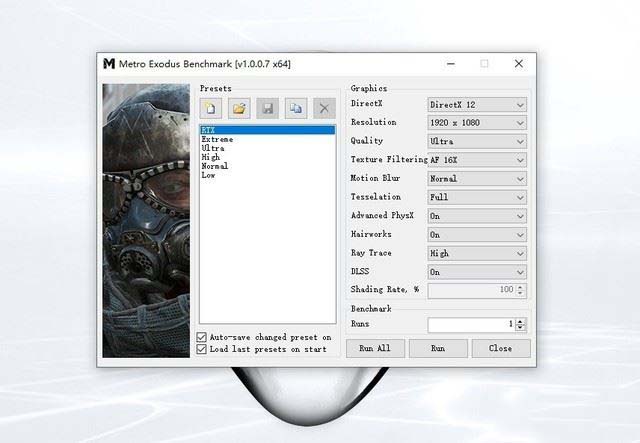Open the Quality dropdown
This screenshot has width=640, height=443.
click(x=477, y=142)
